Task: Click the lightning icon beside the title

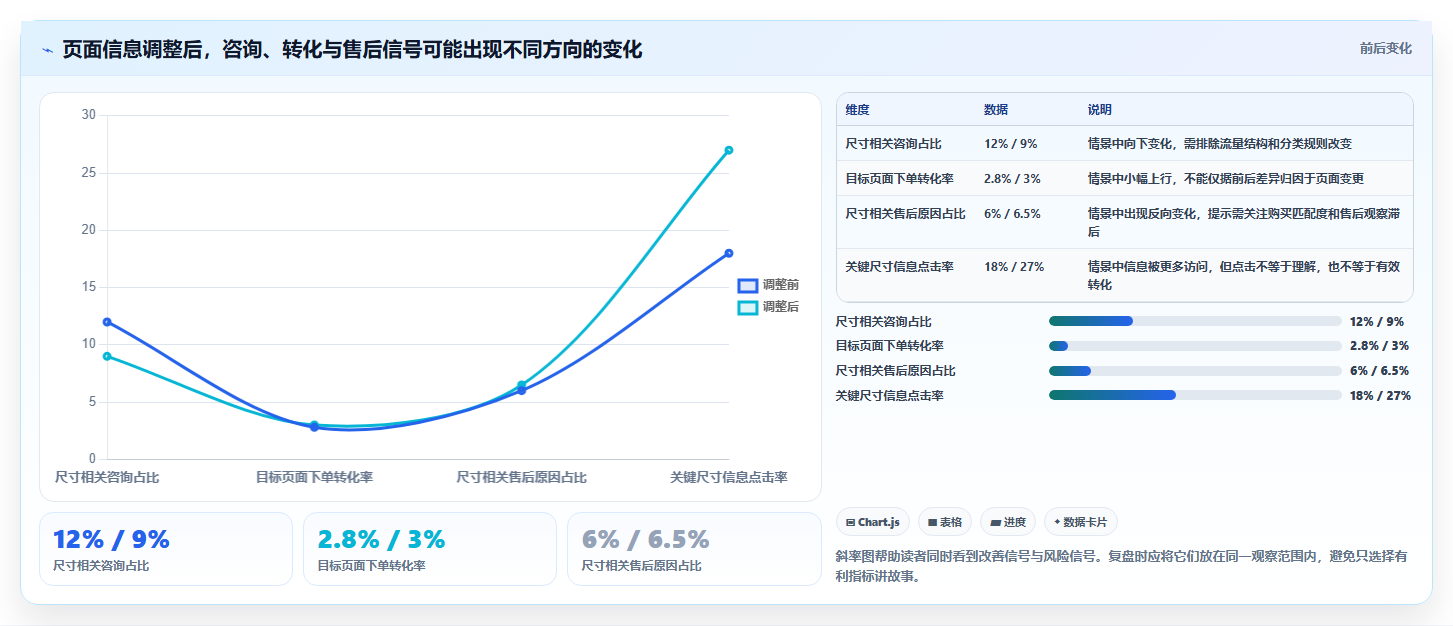Action: (x=47, y=50)
